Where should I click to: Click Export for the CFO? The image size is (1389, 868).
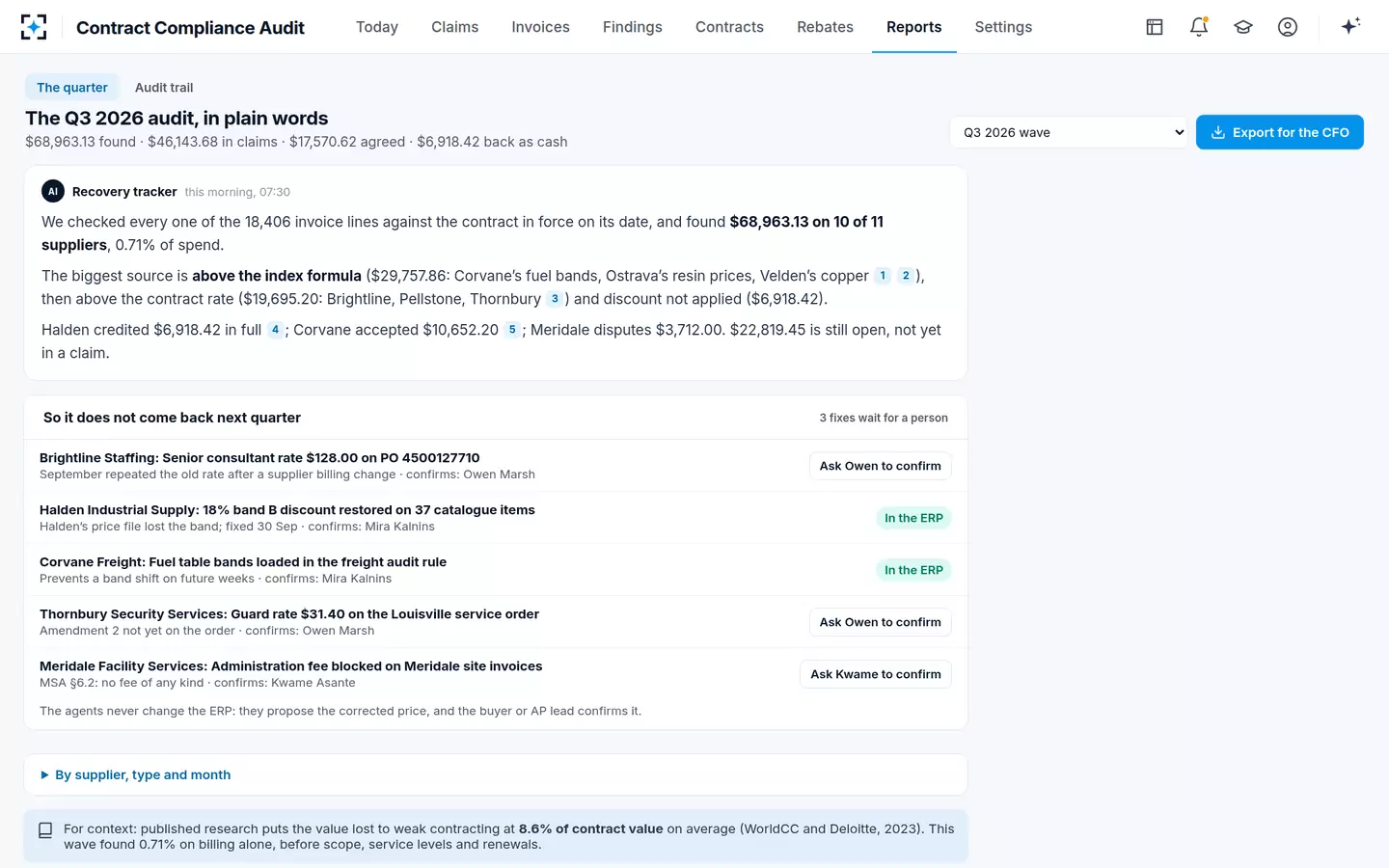(1280, 132)
